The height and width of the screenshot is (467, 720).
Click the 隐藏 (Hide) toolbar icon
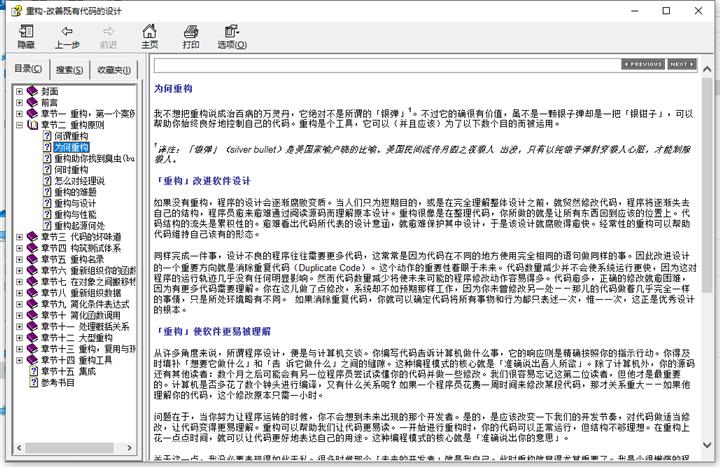coord(26,37)
